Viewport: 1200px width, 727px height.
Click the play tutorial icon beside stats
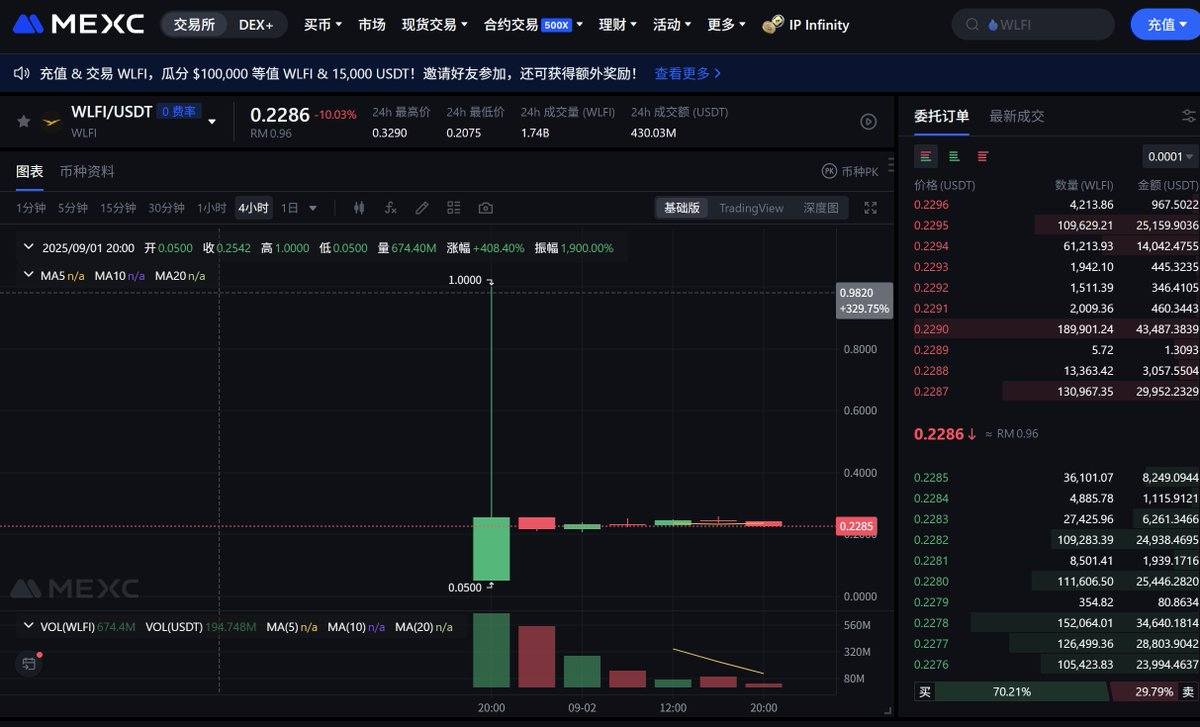[x=868, y=121]
